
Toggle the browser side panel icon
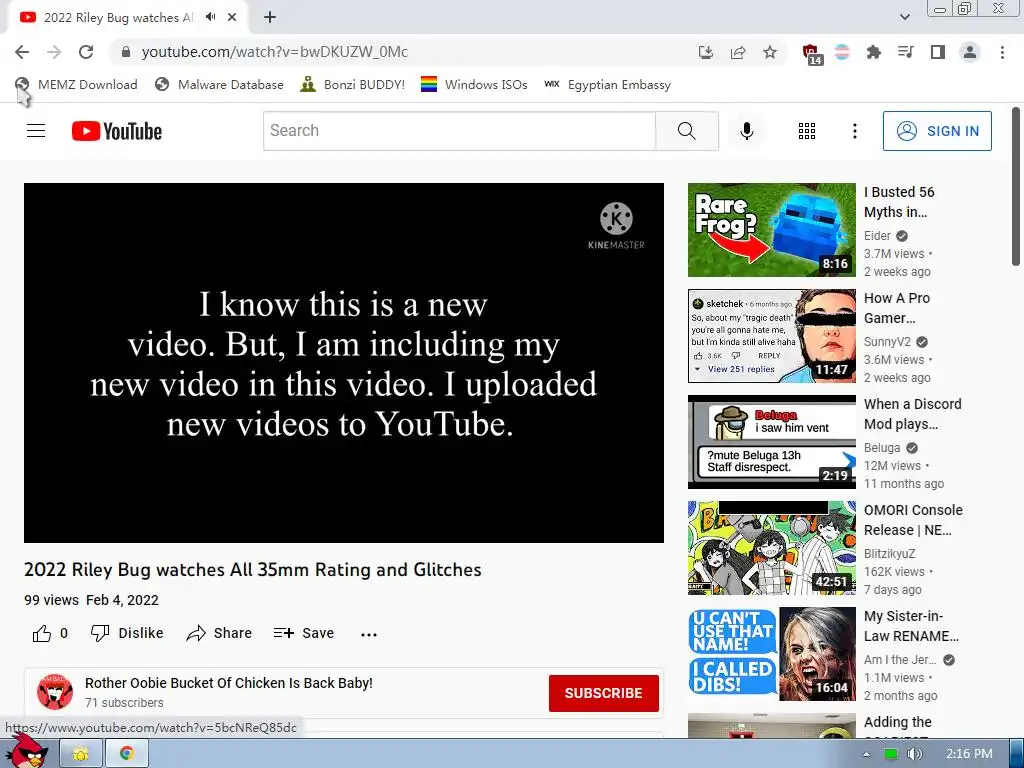[938, 52]
